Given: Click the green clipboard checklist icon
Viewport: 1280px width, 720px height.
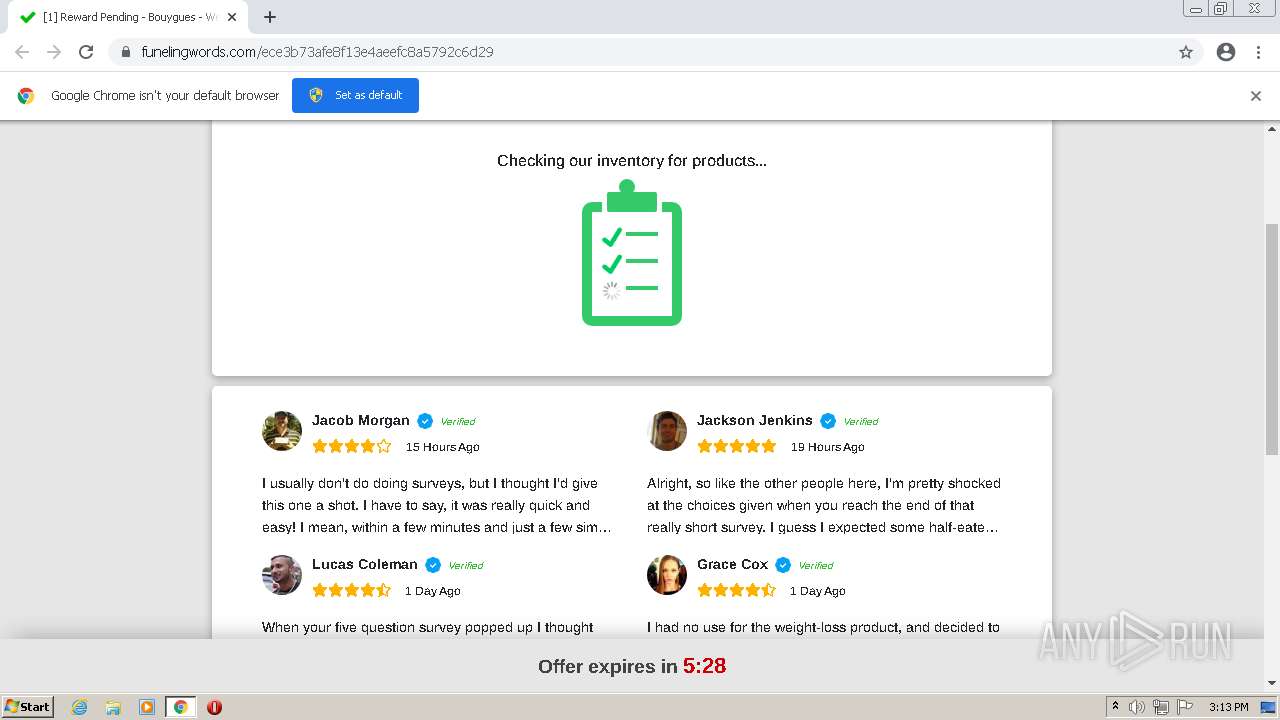Looking at the screenshot, I should (632, 253).
